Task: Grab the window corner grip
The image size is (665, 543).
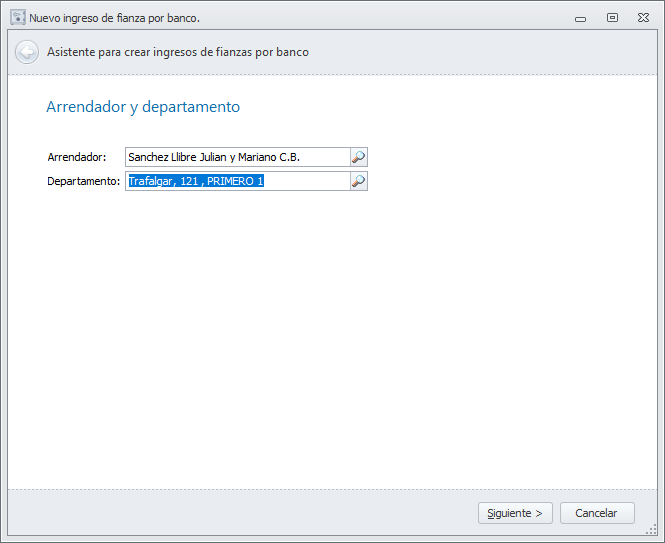Action: pyautogui.click(x=651, y=529)
